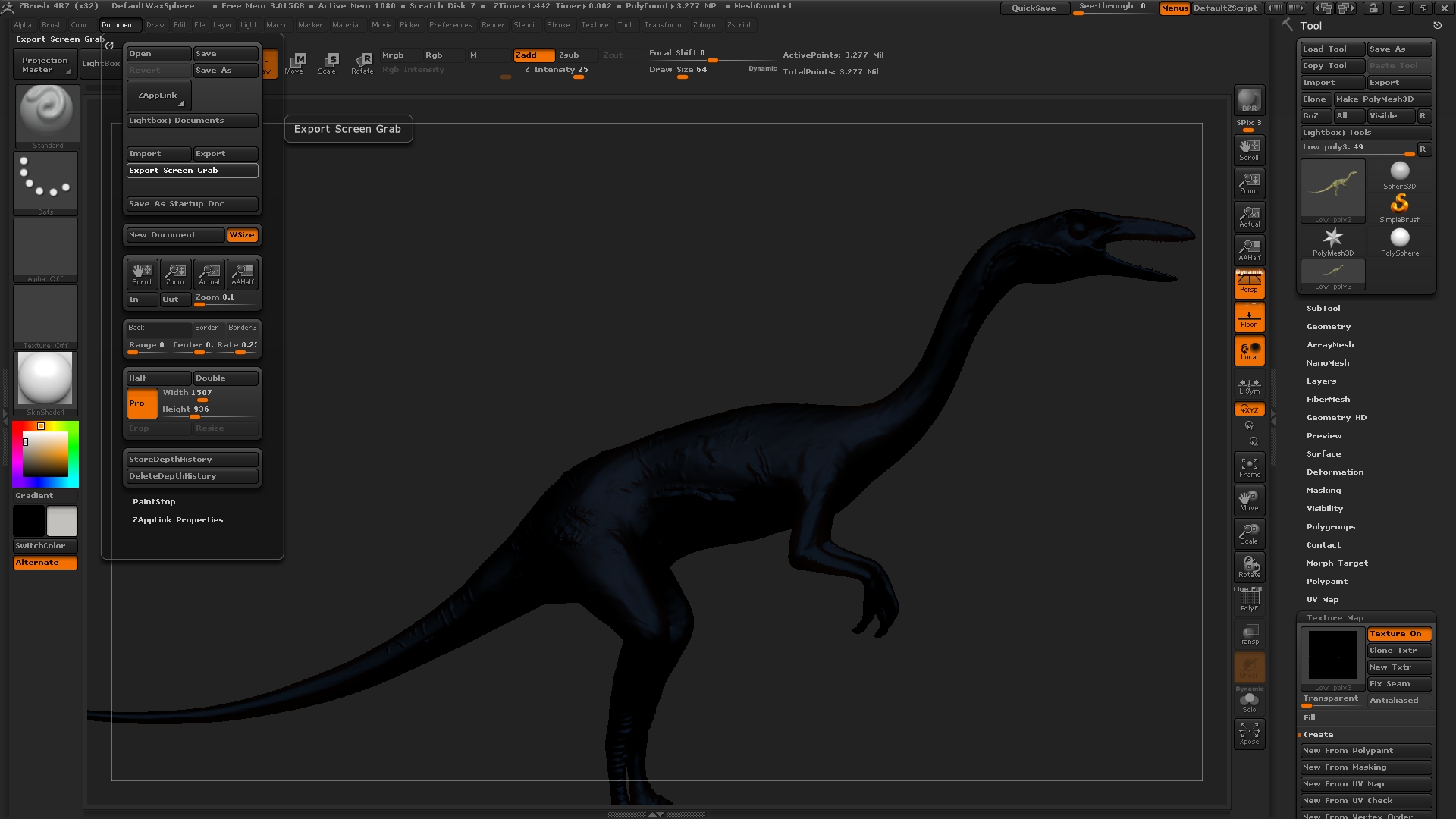Expand the SubTool section
The height and width of the screenshot is (819, 1456).
[x=1323, y=309]
